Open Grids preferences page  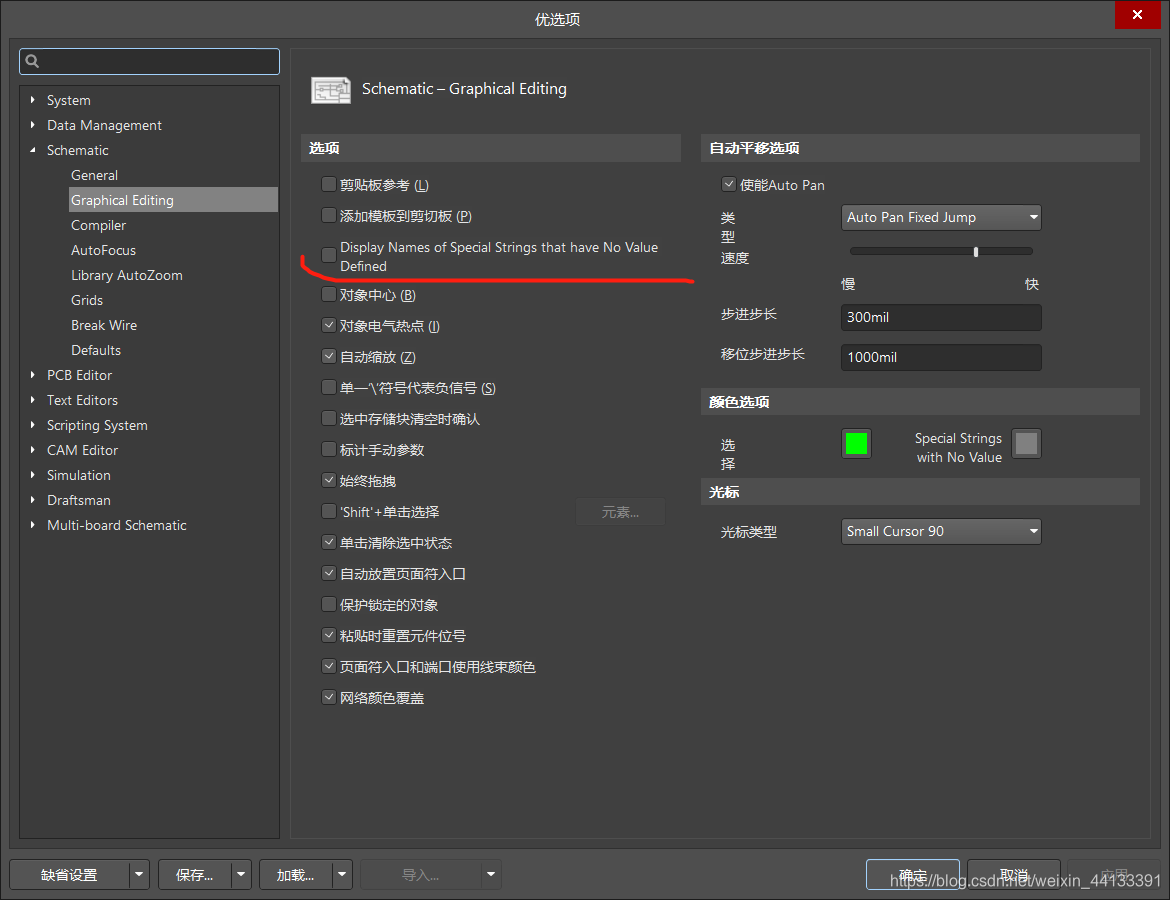point(87,300)
